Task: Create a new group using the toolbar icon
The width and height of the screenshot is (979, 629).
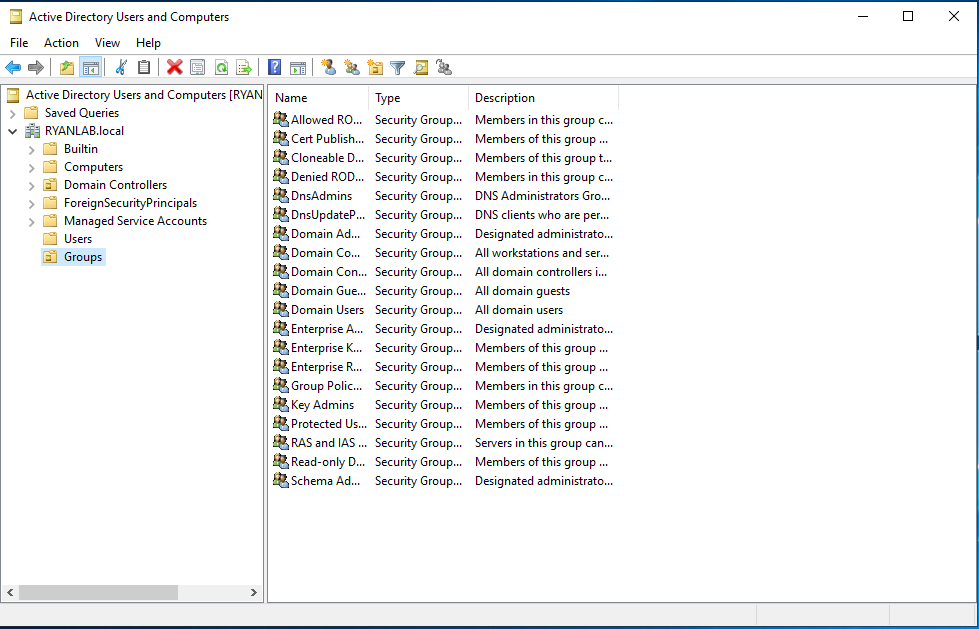Action: tap(351, 67)
